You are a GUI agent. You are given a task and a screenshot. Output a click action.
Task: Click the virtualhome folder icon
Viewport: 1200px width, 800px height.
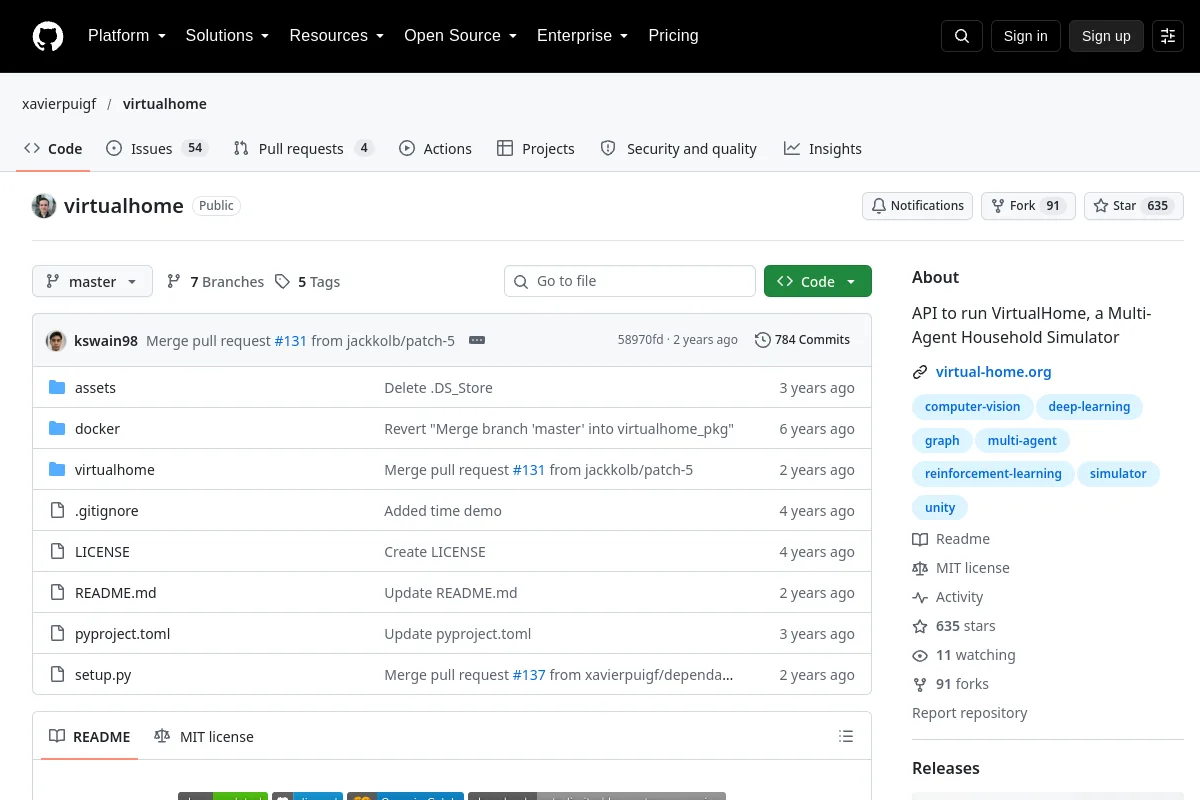tap(57, 470)
